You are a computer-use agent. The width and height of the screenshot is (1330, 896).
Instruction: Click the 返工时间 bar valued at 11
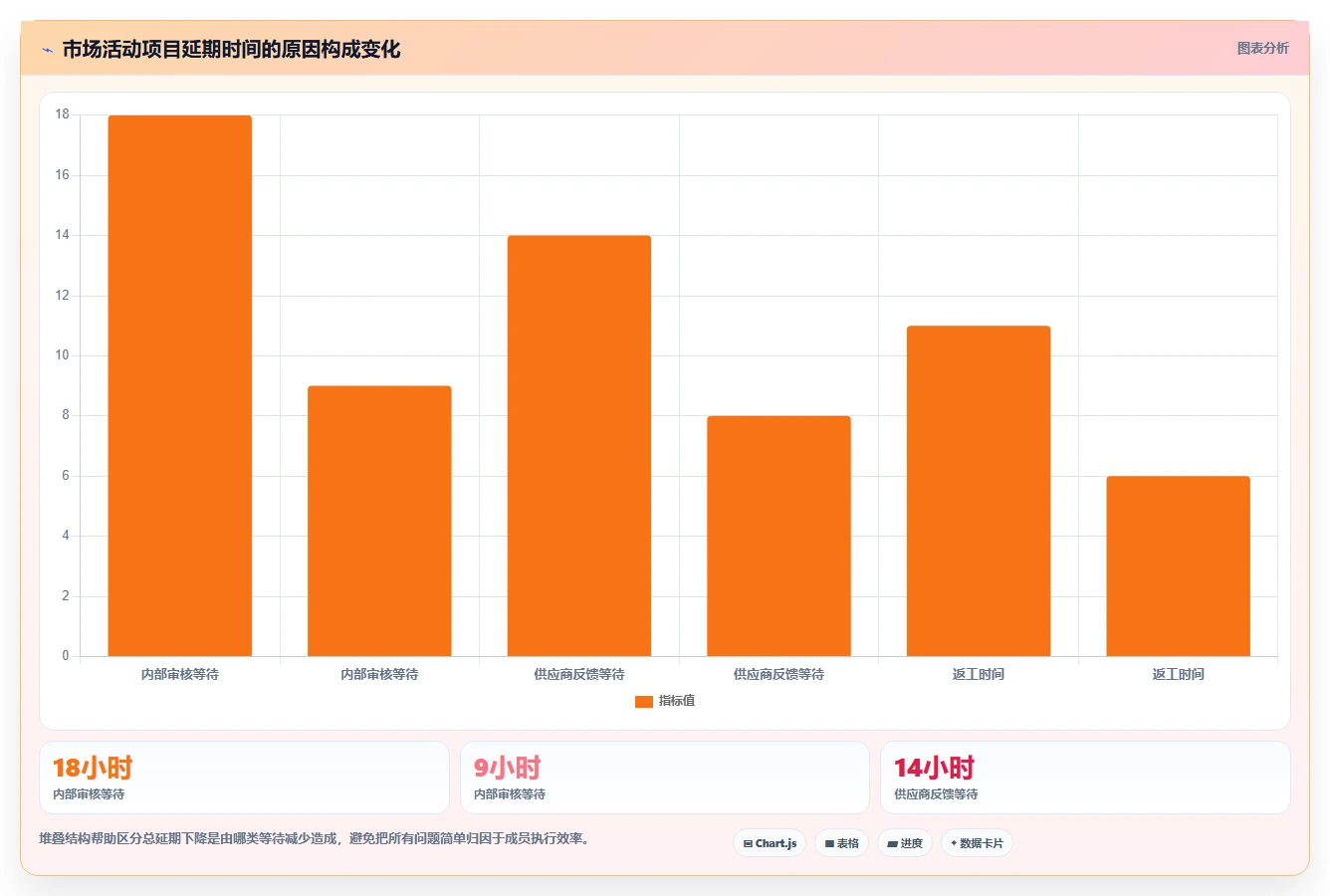coord(979,491)
